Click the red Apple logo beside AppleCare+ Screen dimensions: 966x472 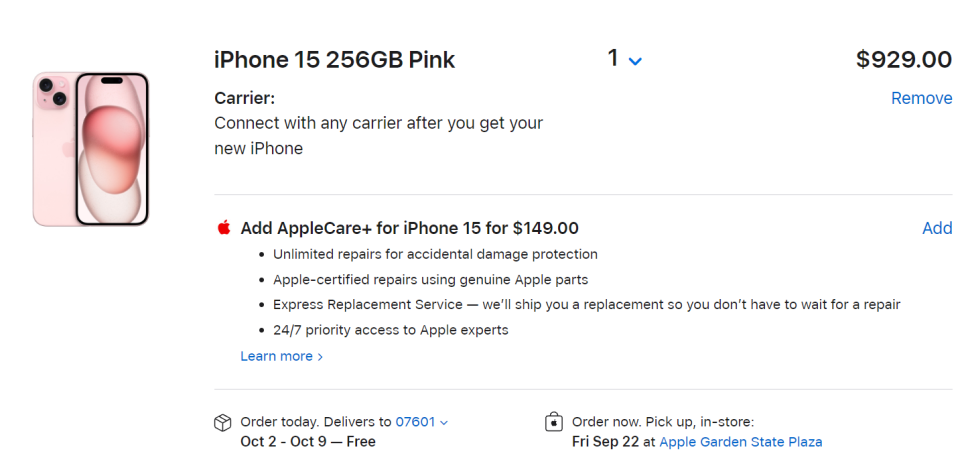coord(224,227)
